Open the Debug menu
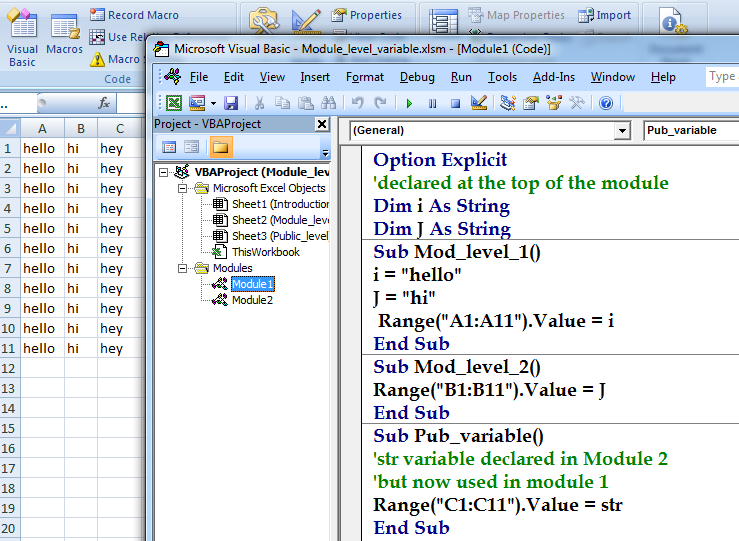 [x=417, y=77]
